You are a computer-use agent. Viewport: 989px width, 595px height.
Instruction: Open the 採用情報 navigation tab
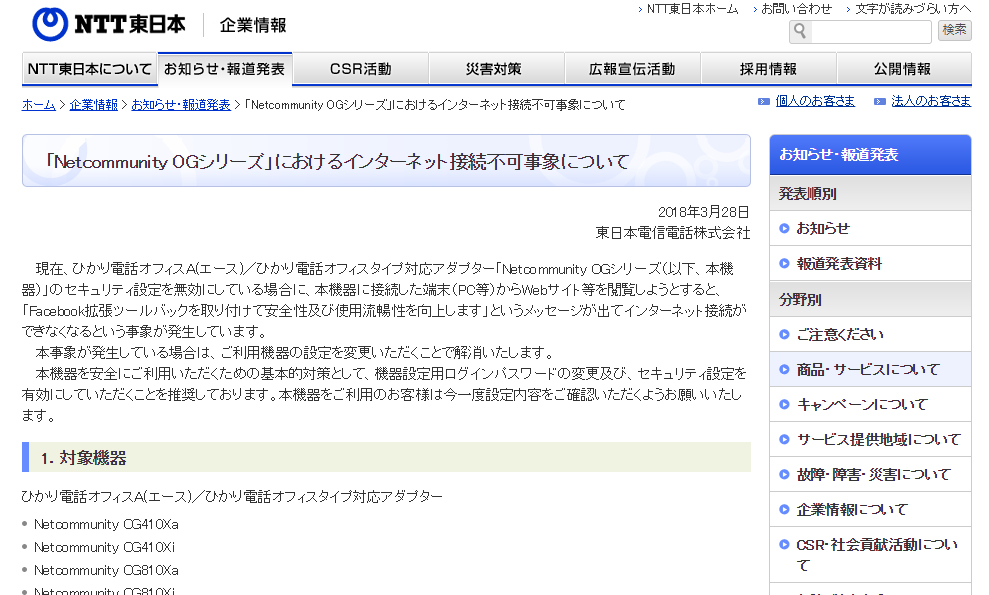coord(768,68)
